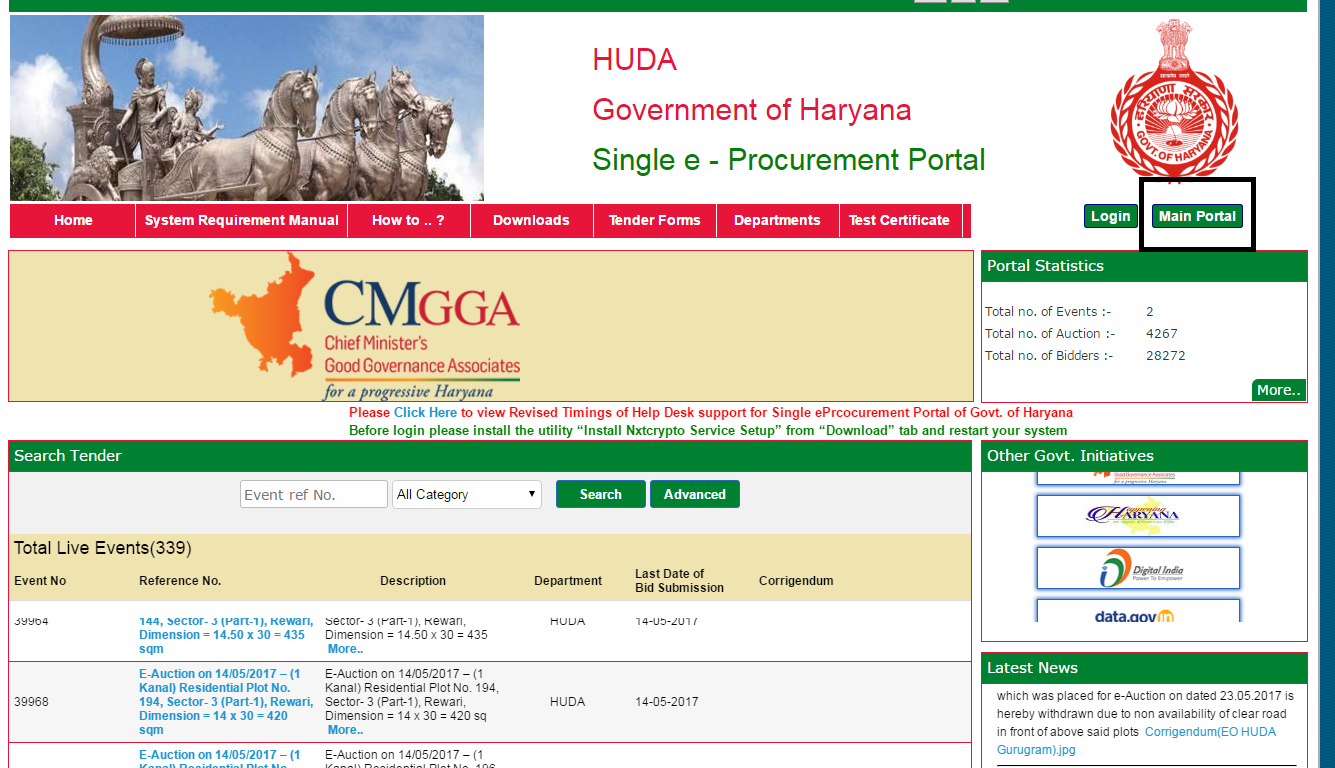Click the Reference No. column header
The height and width of the screenshot is (768, 1335).
[x=180, y=581]
